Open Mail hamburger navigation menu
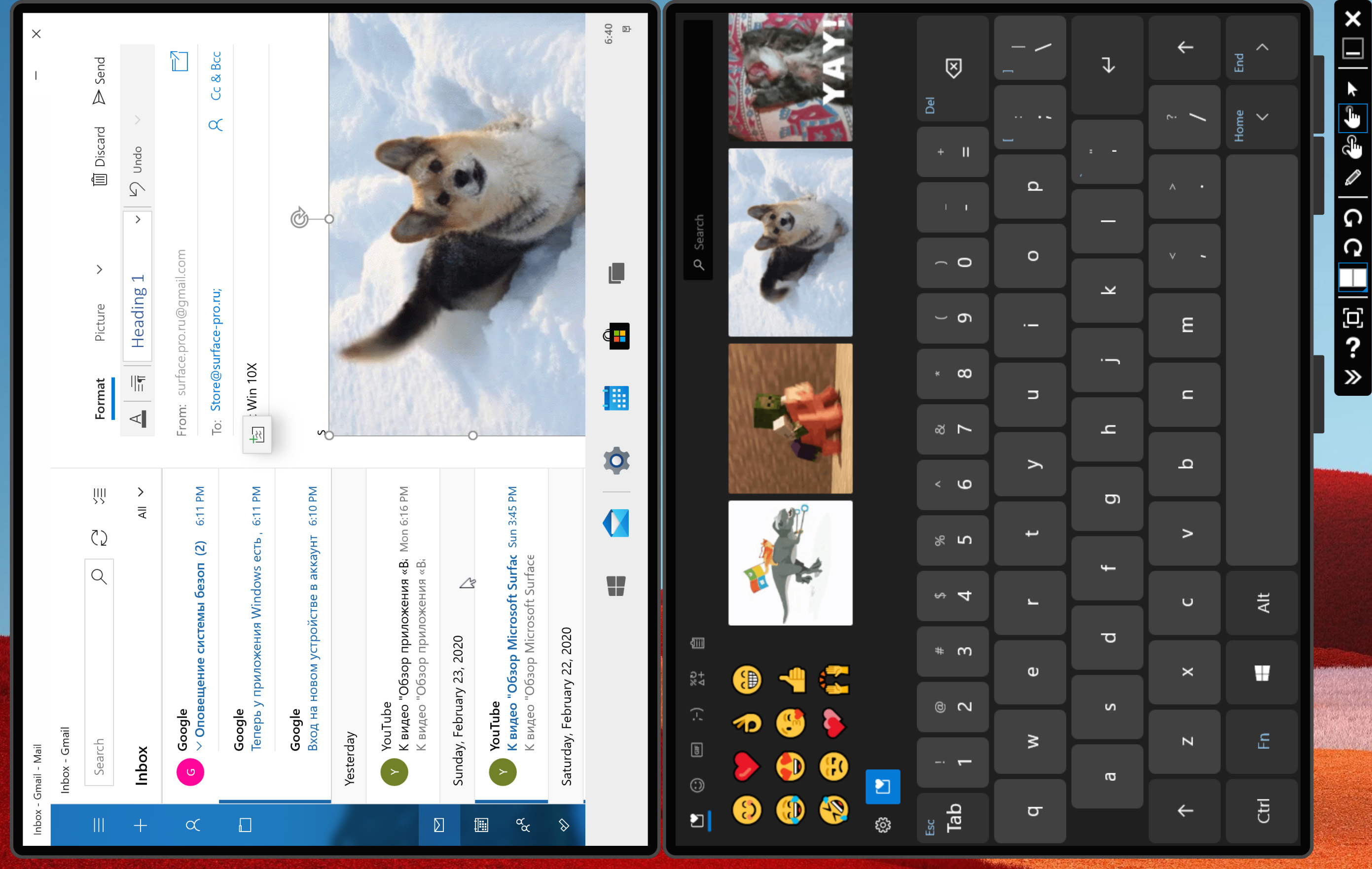 (x=99, y=825)
